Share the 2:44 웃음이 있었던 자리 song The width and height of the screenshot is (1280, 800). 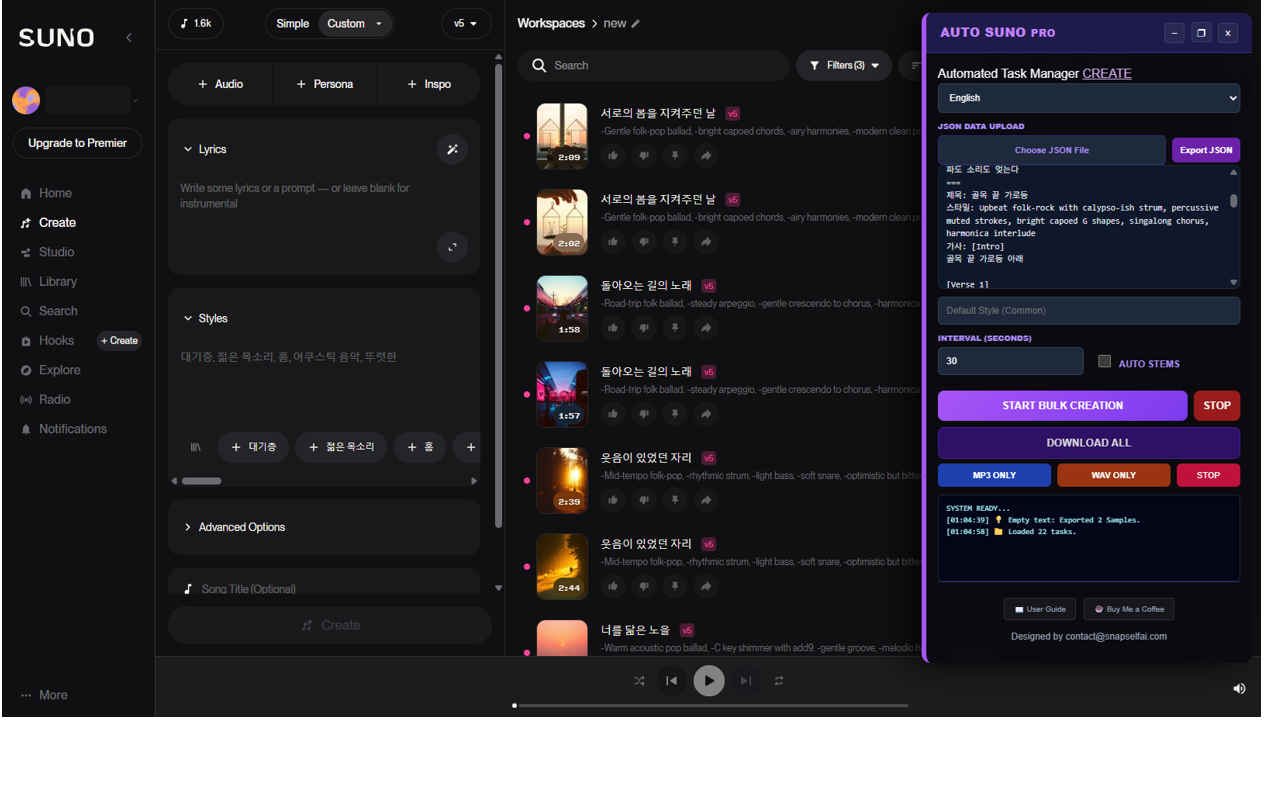click(x=706, y=586)
